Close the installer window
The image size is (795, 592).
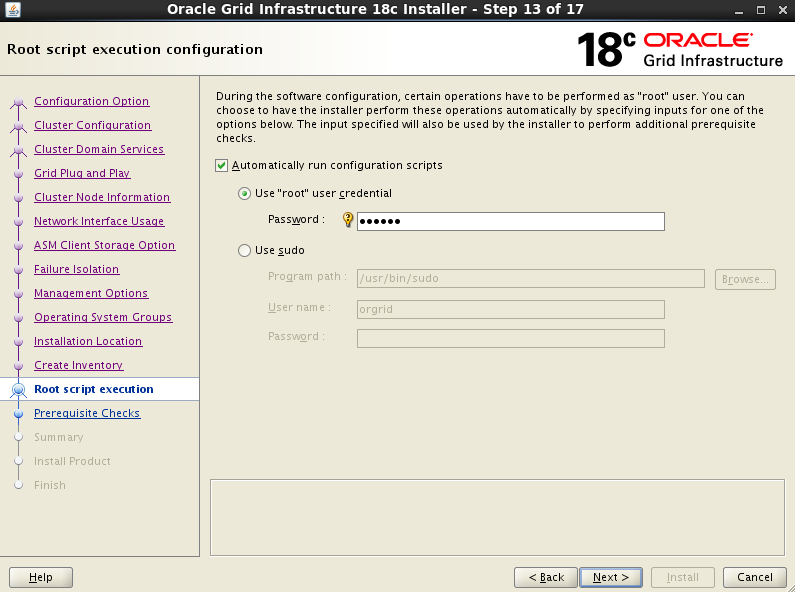tap(783, 10)
